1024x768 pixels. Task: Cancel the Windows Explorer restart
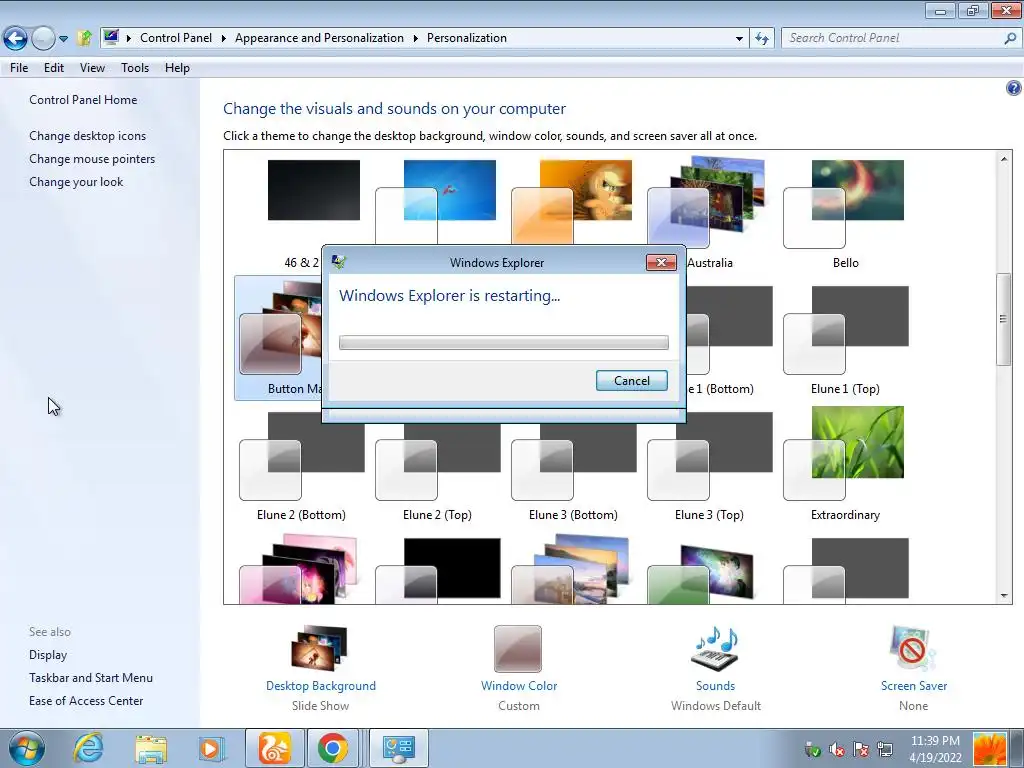pos(632,381)
